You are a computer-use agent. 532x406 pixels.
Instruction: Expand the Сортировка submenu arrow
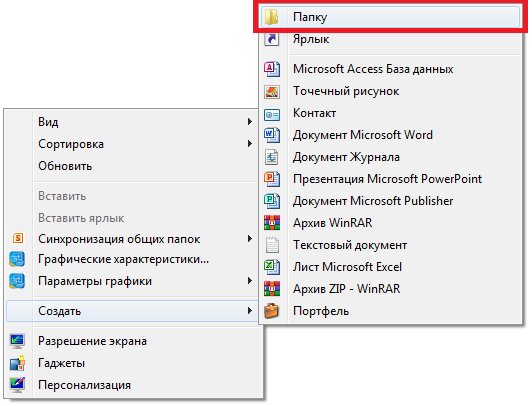[x=250, y=144]
